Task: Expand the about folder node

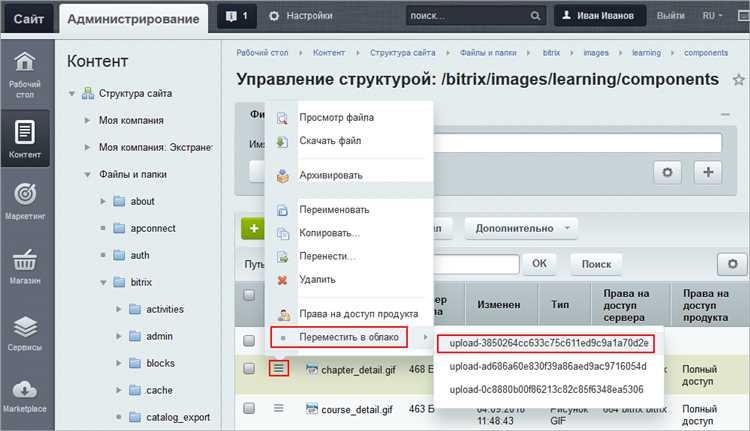Action: (103, 201)
